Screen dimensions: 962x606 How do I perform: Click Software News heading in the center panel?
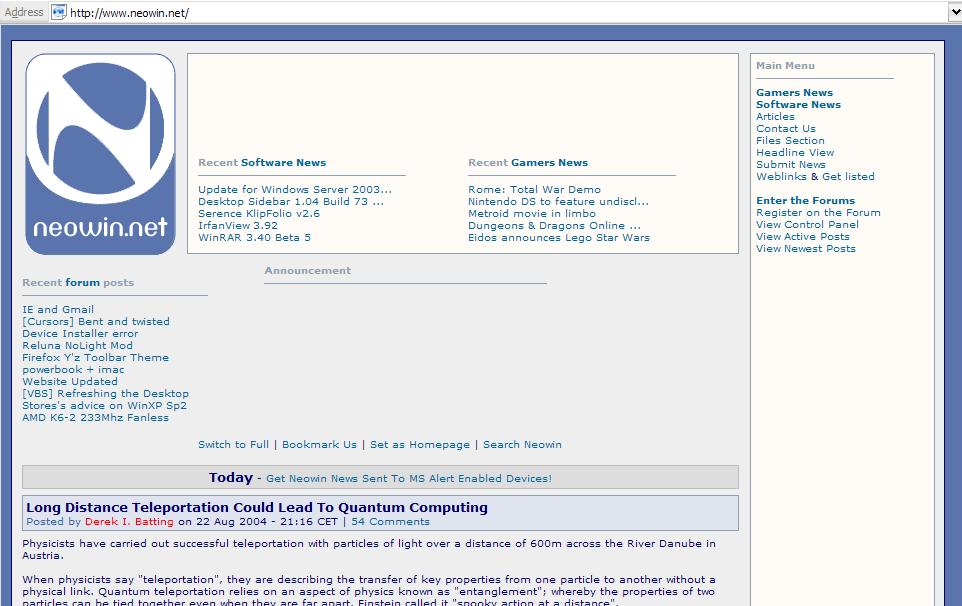click(x=283, y=163)
